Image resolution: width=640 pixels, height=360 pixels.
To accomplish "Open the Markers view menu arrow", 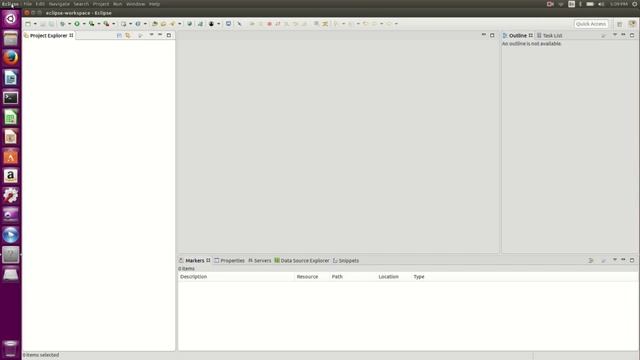I will (x=615, y=260).
